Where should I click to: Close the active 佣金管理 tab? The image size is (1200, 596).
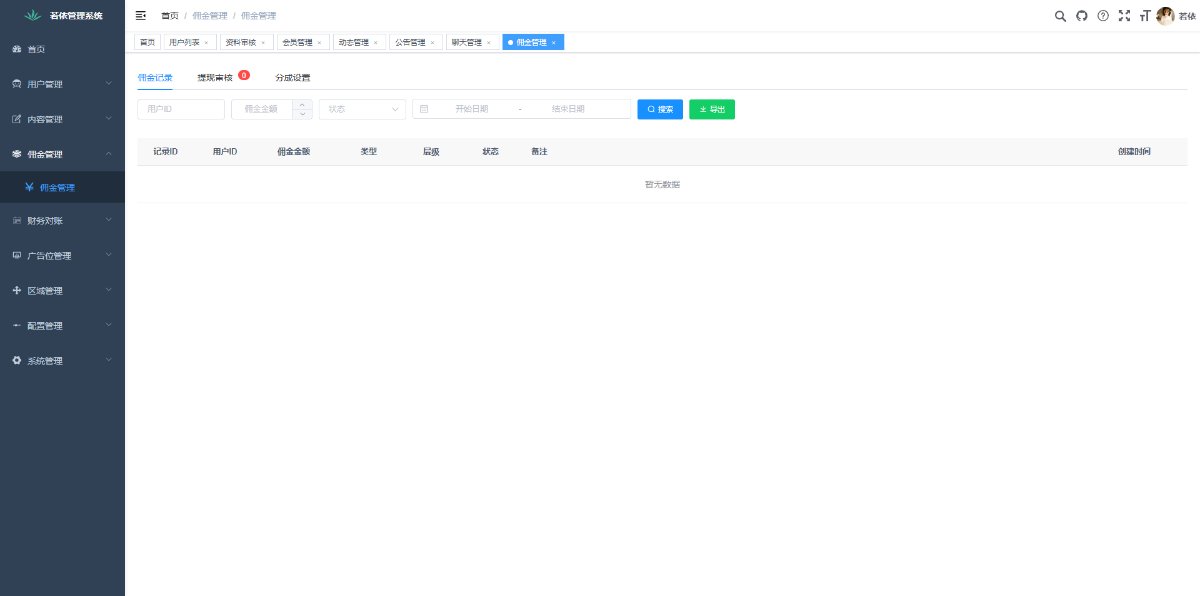click(x=553, y=43)
